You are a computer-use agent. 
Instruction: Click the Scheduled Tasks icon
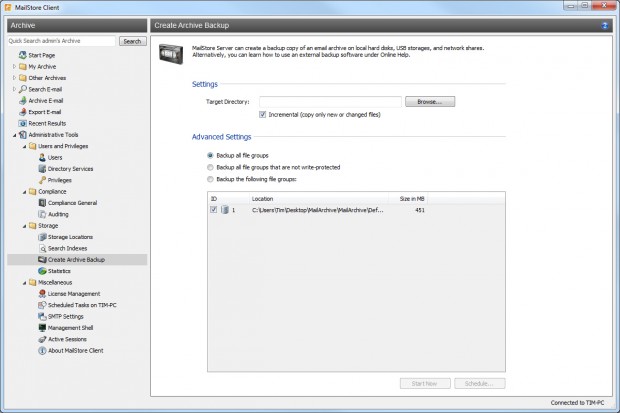42,305
